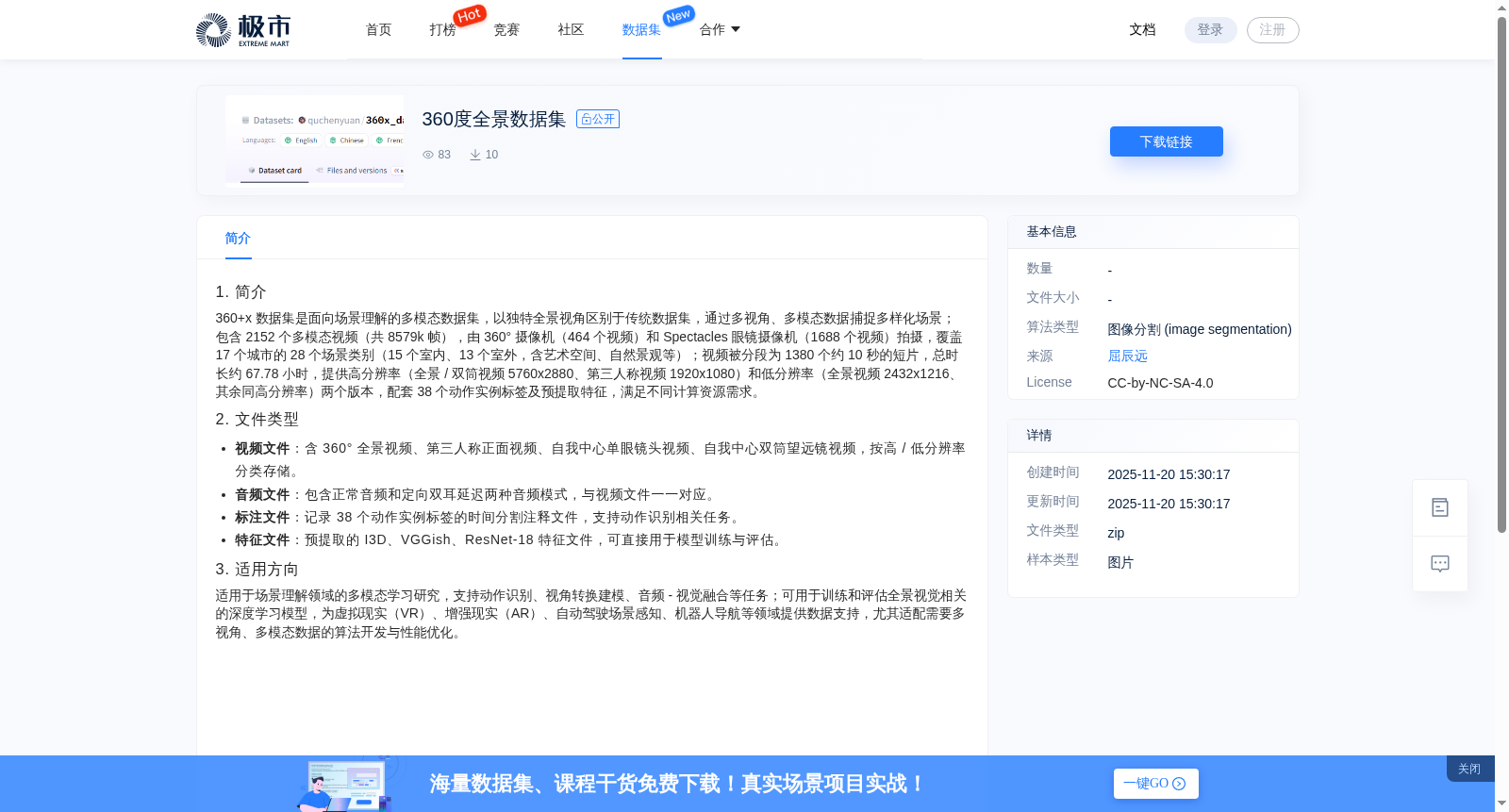Click the document icon in floating sidebar
The image size is (1509, 812).
click(1439, 507)
